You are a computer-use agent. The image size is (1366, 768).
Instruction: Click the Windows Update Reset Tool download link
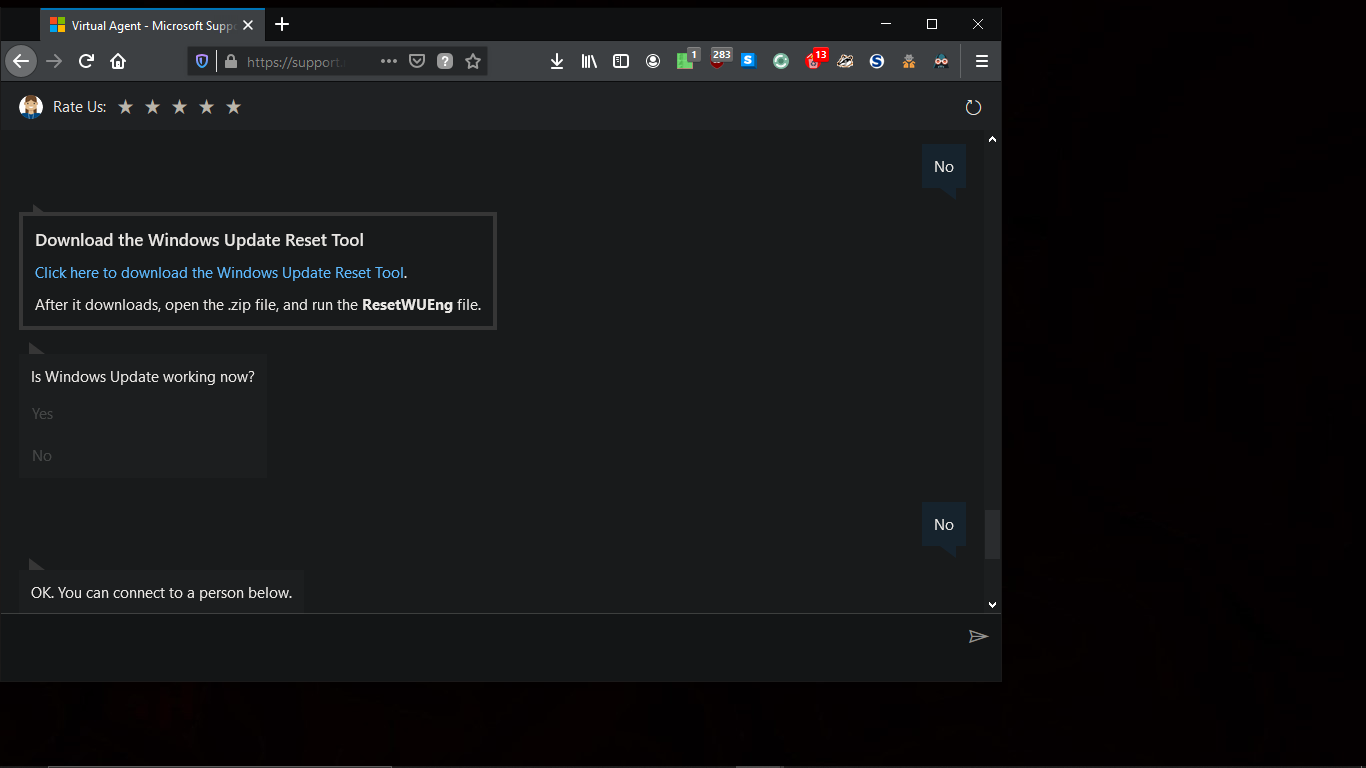219,273
